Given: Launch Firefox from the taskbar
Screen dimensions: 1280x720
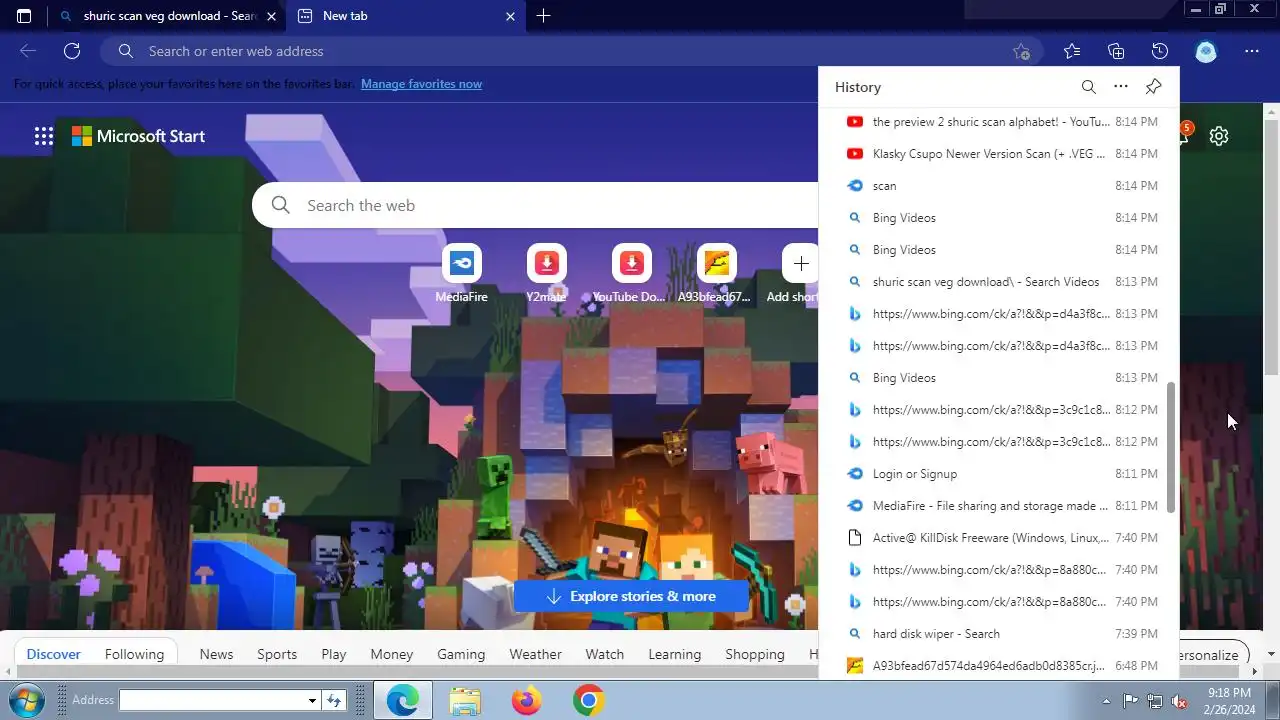Looking at the screenshot, I should pyautogui.click(x=526, y=700).
